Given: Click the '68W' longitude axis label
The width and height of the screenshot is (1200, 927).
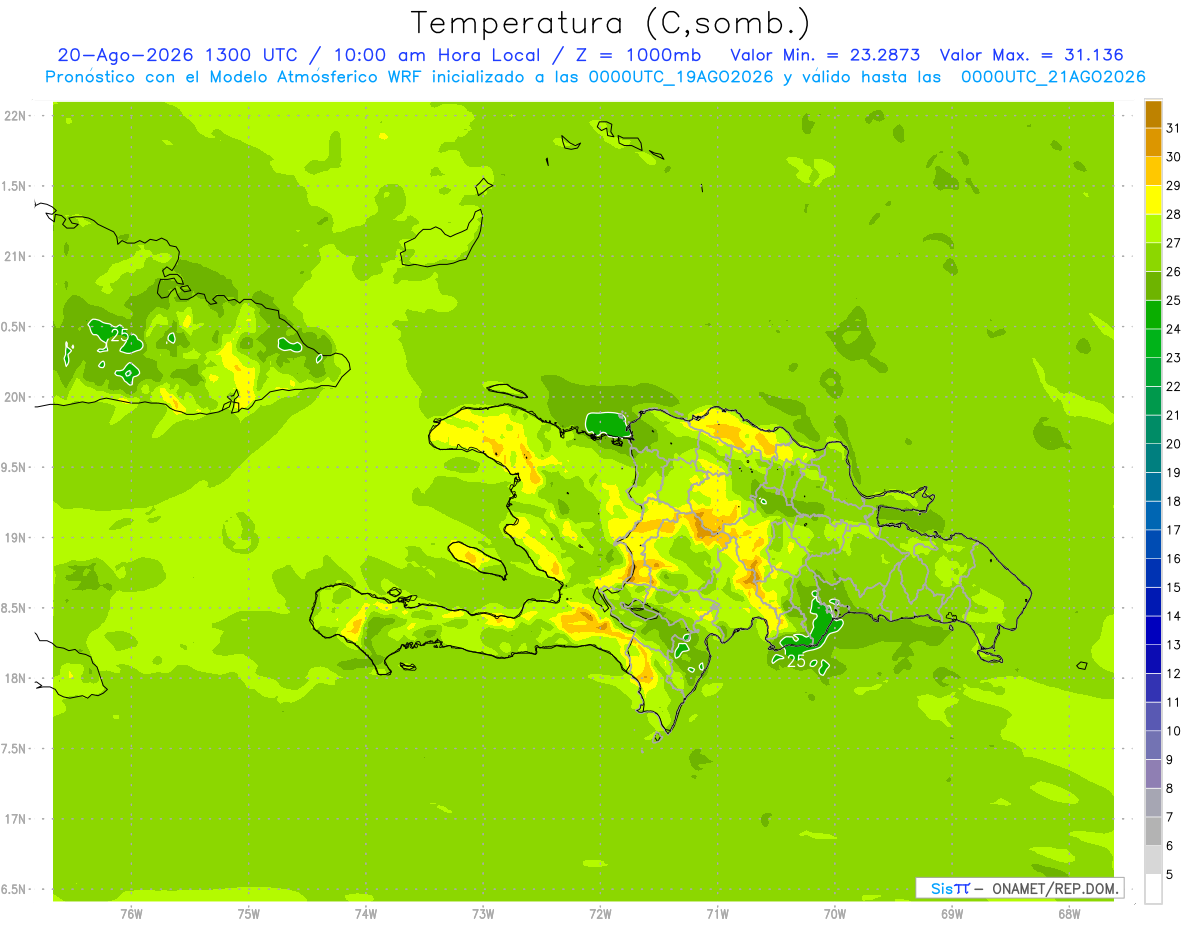Looking at the screenshot, I should 1069,913.
